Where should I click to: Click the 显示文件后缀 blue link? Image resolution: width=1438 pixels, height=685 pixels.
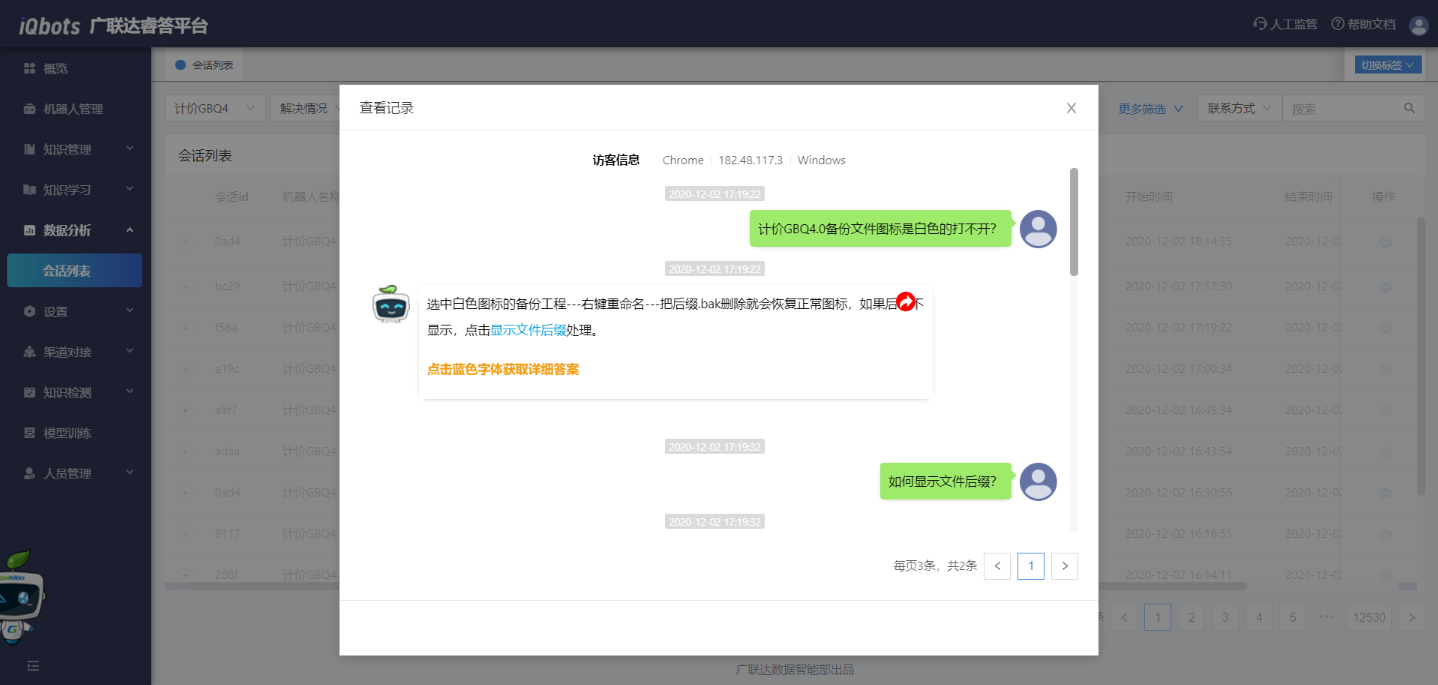click(528, 330)
